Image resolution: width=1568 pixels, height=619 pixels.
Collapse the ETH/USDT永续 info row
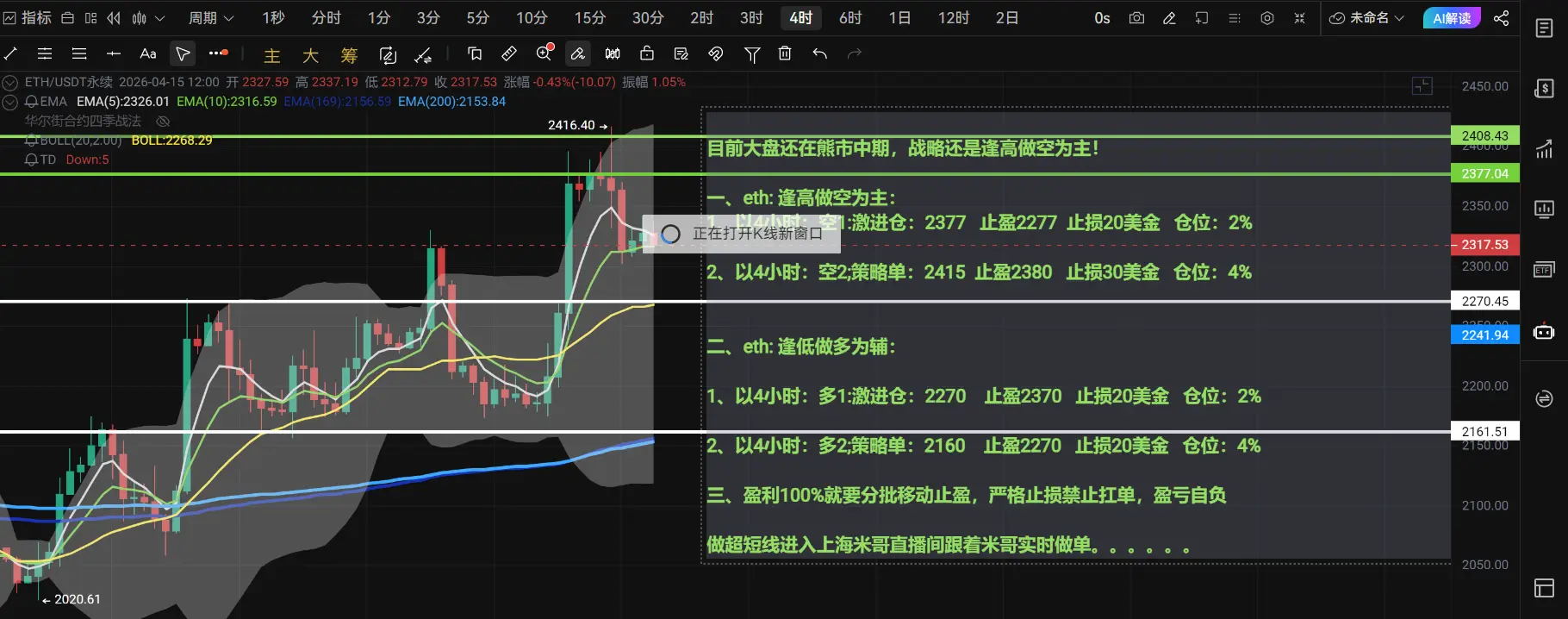click(x=10, y=83)
